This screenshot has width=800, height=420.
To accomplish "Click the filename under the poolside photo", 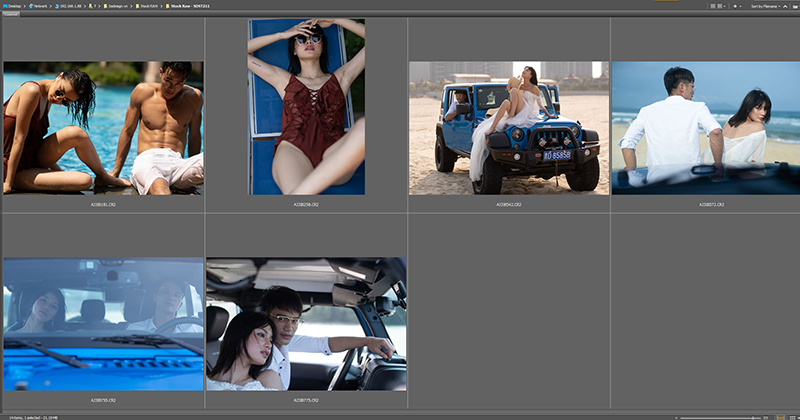I will (103, 205).
